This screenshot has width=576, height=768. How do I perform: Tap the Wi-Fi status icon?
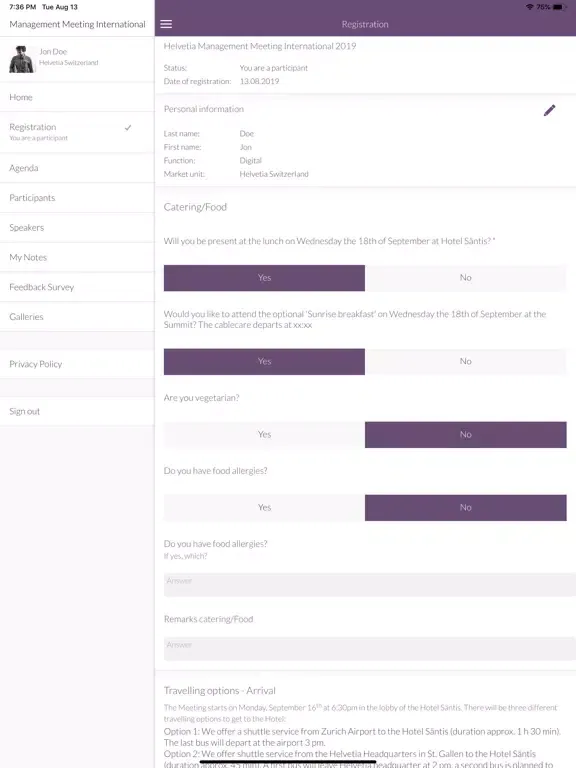529,7
